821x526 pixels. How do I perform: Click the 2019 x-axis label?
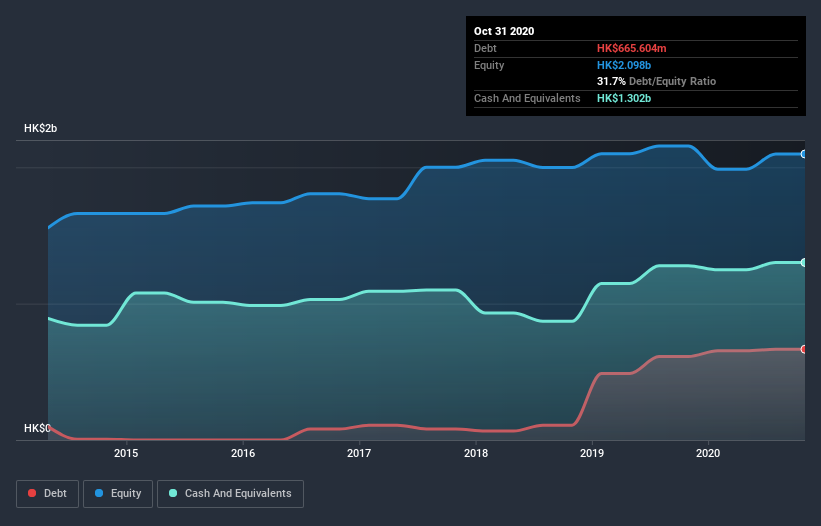[592, 453]
